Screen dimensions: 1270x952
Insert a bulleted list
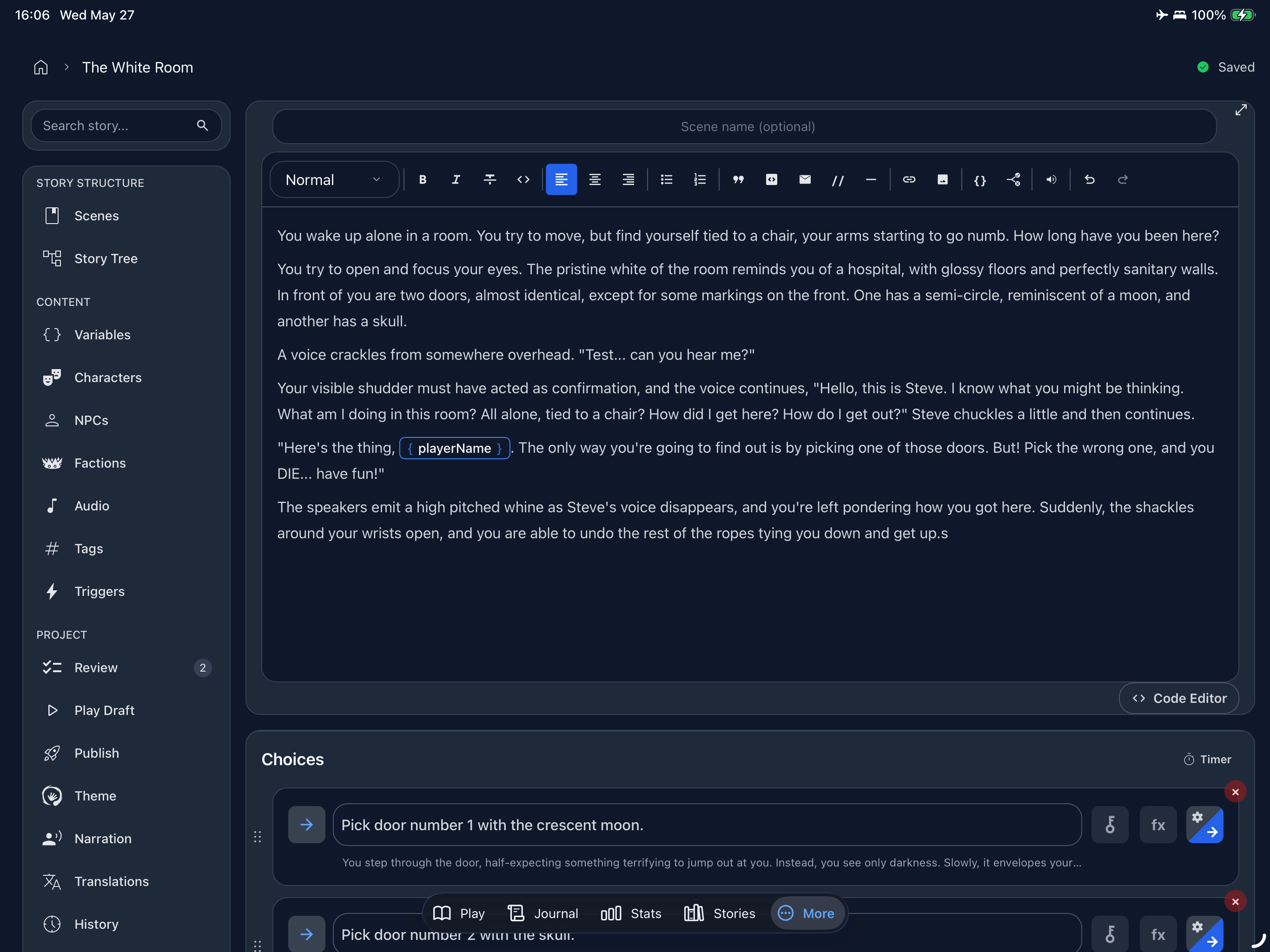[x=667, y=180]
